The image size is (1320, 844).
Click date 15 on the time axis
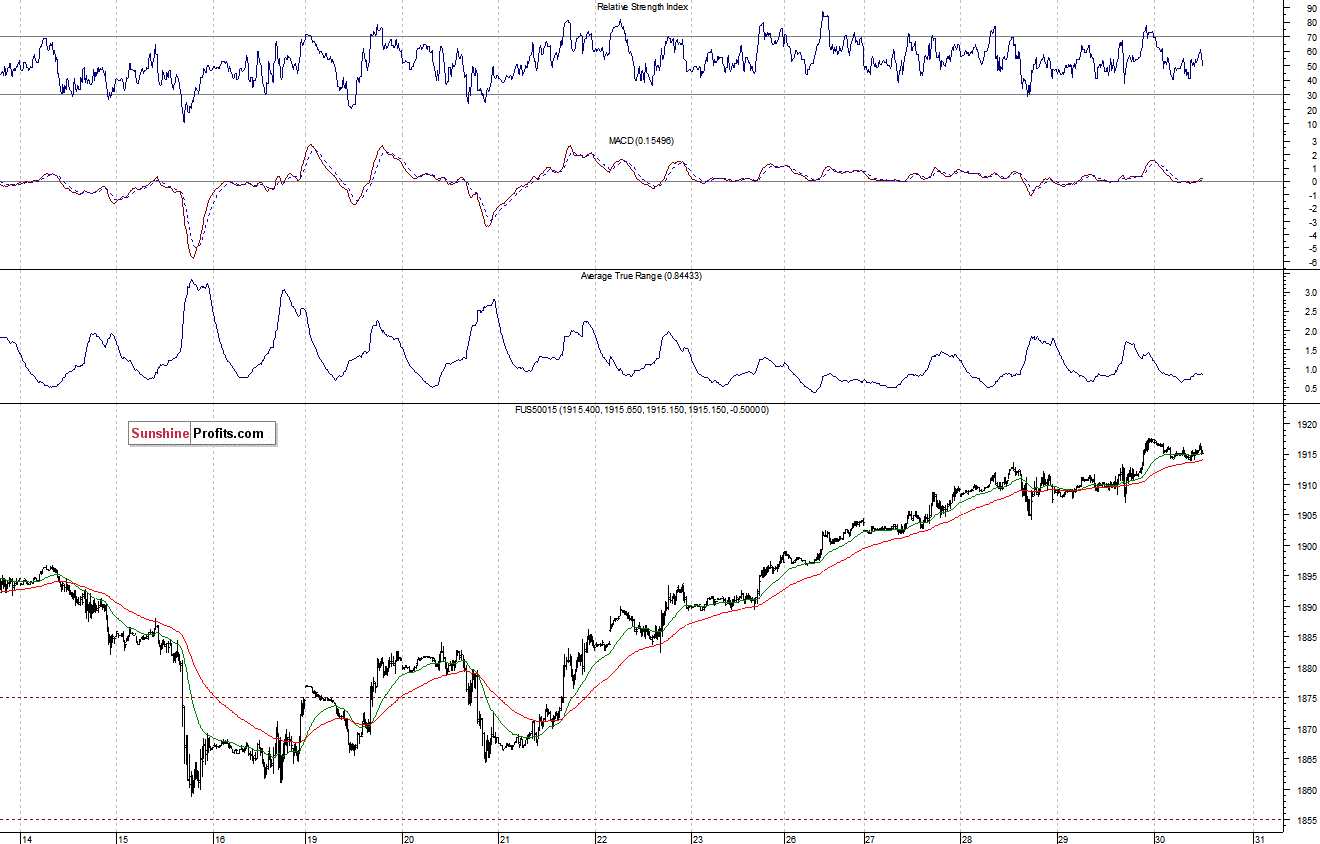(122, 838)
